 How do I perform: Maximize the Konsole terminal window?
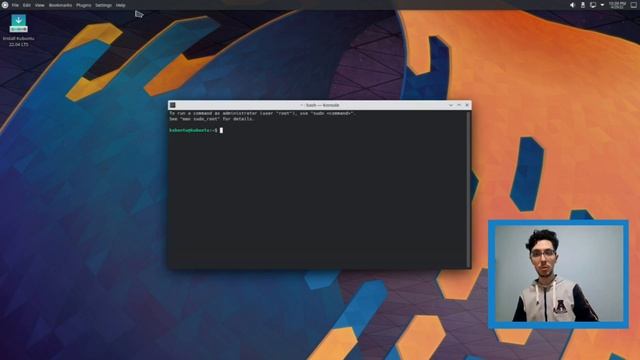(x=459, y=105)
